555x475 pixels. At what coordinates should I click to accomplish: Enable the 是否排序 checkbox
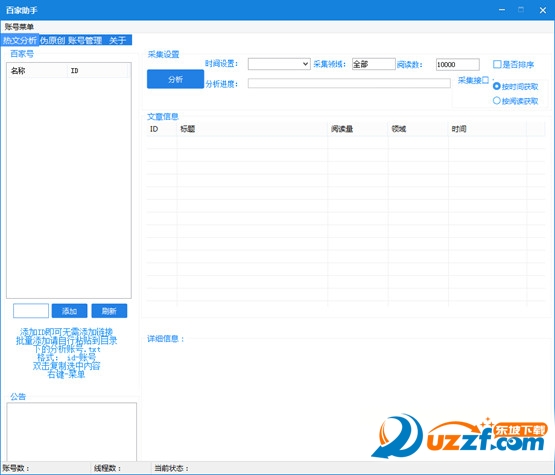click(497, 64)
